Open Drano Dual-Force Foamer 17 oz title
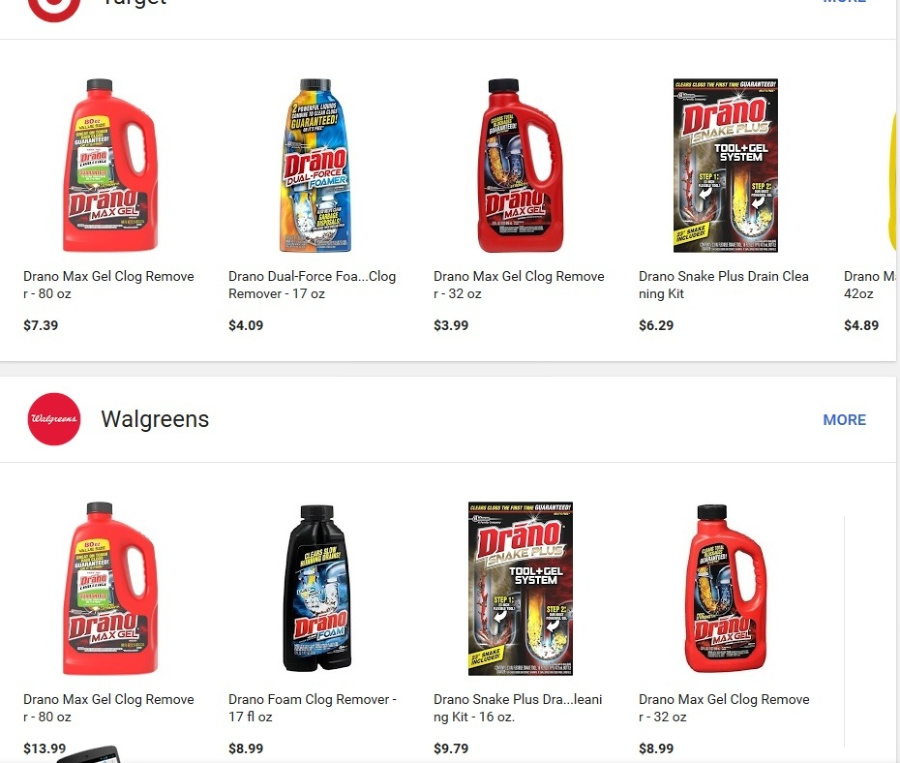 pyautogui.click(x=312, y=285)
